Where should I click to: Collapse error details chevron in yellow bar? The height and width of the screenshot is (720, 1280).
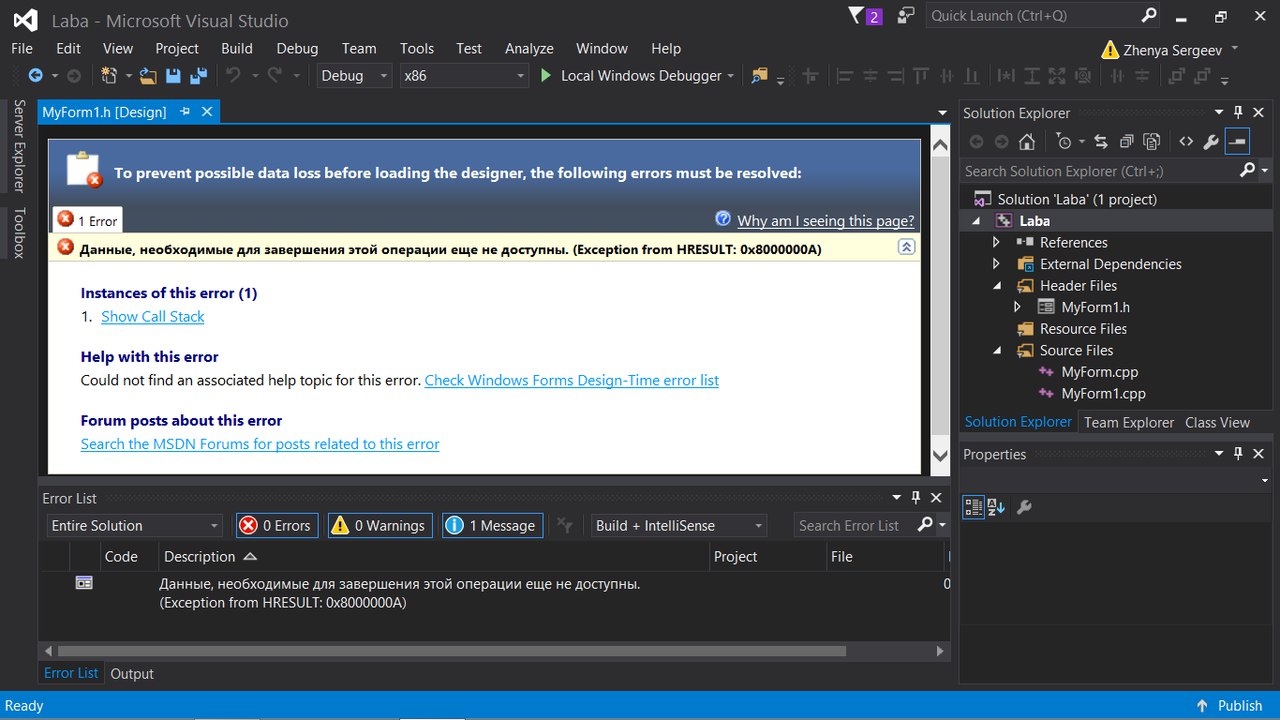coord(906,247)
